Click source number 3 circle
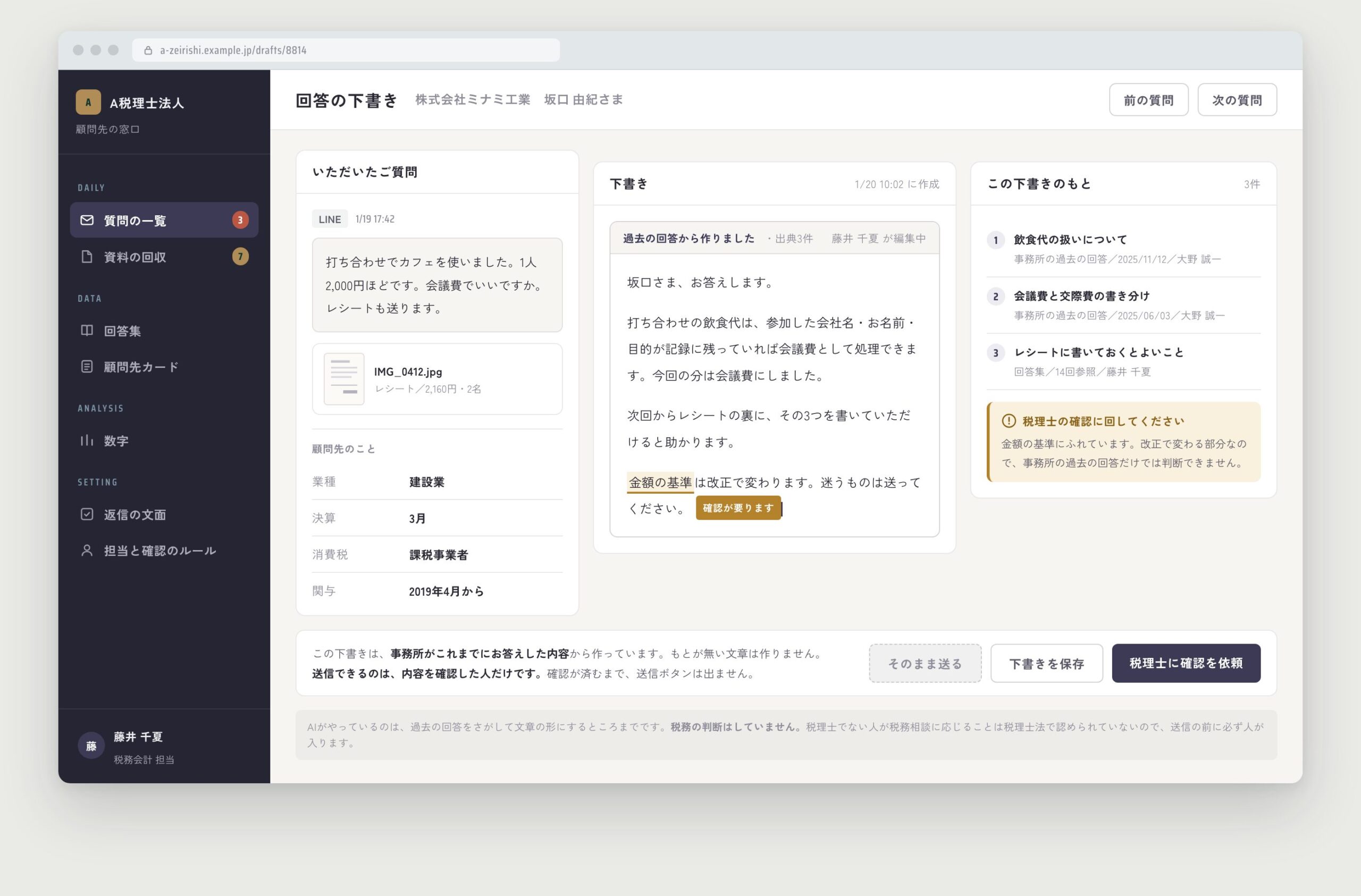This screenshot has height=896, width=1361. [x=996, y=352]
